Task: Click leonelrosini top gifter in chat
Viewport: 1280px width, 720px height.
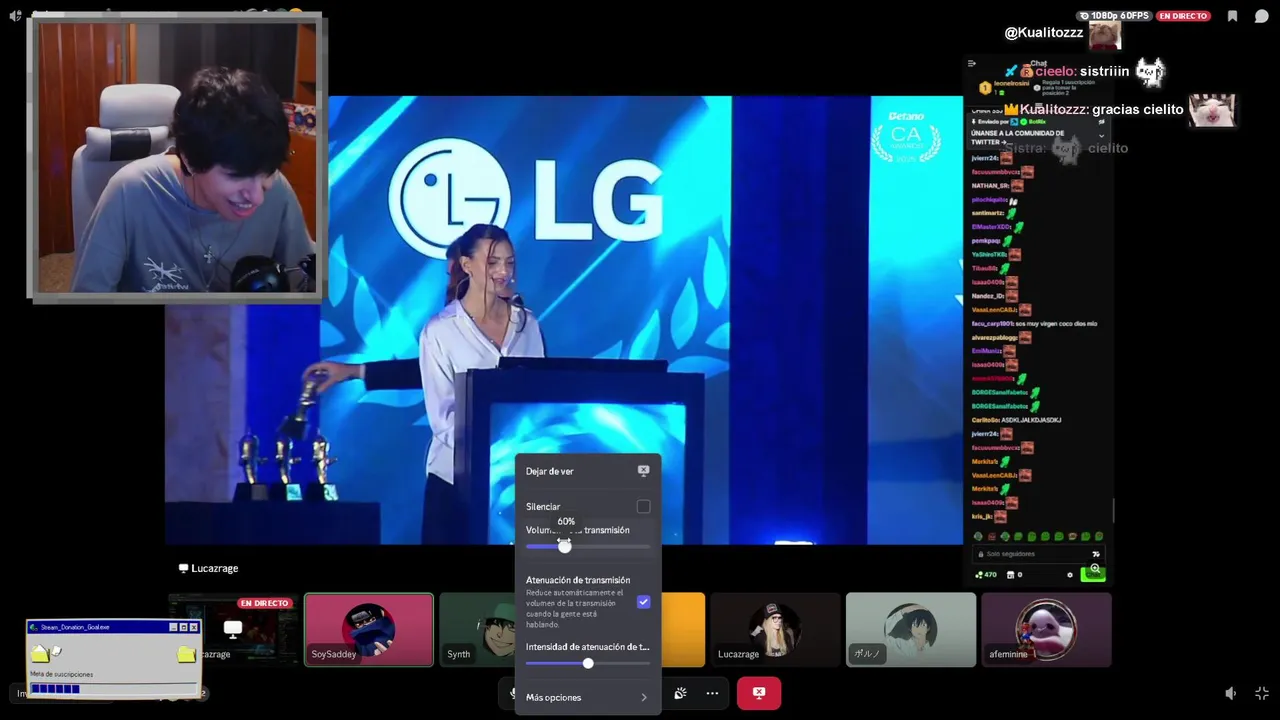Action: point(1013,83)
